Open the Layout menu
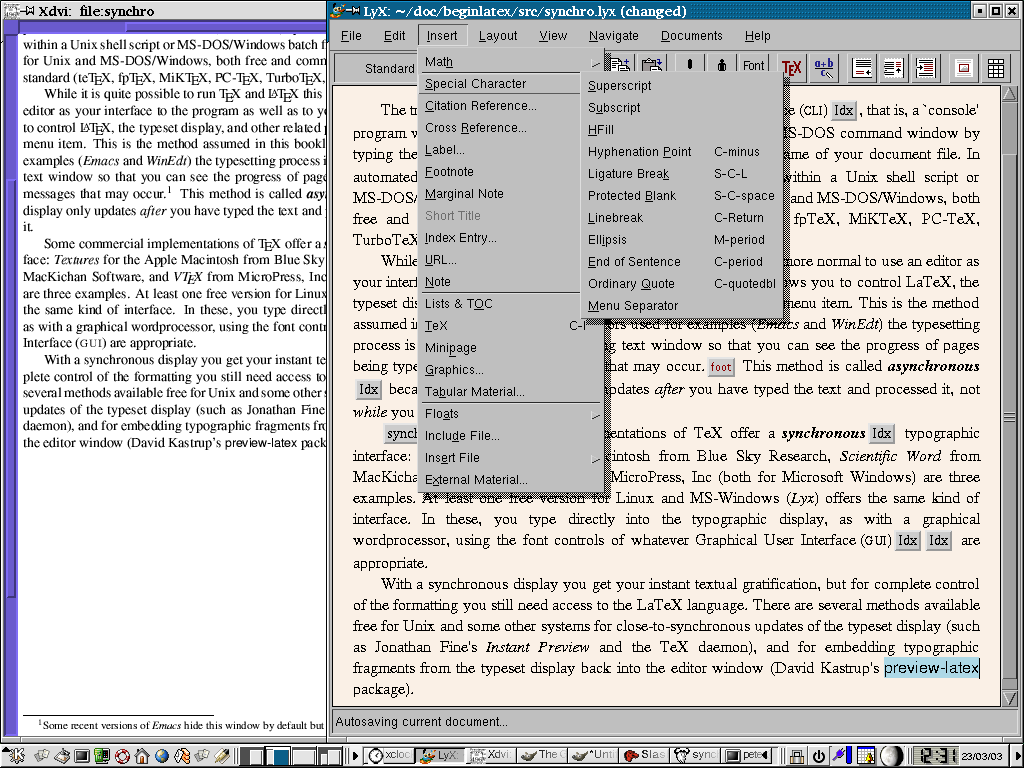Viewport: 1024px width, 768px height. 497,36
